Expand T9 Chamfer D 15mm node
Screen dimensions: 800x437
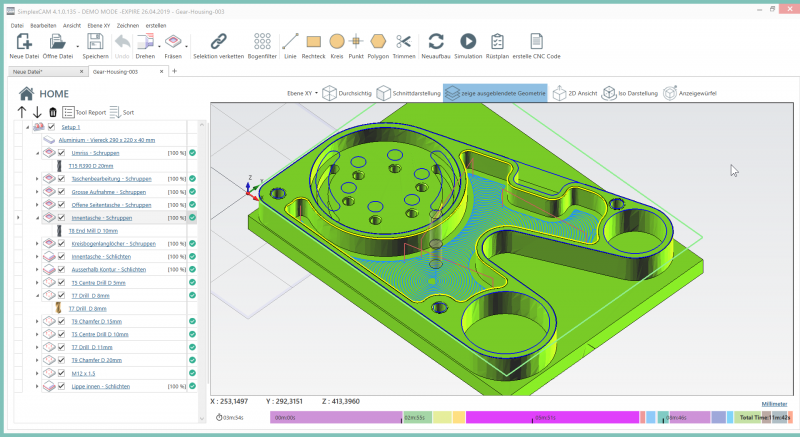coord(37,321)
